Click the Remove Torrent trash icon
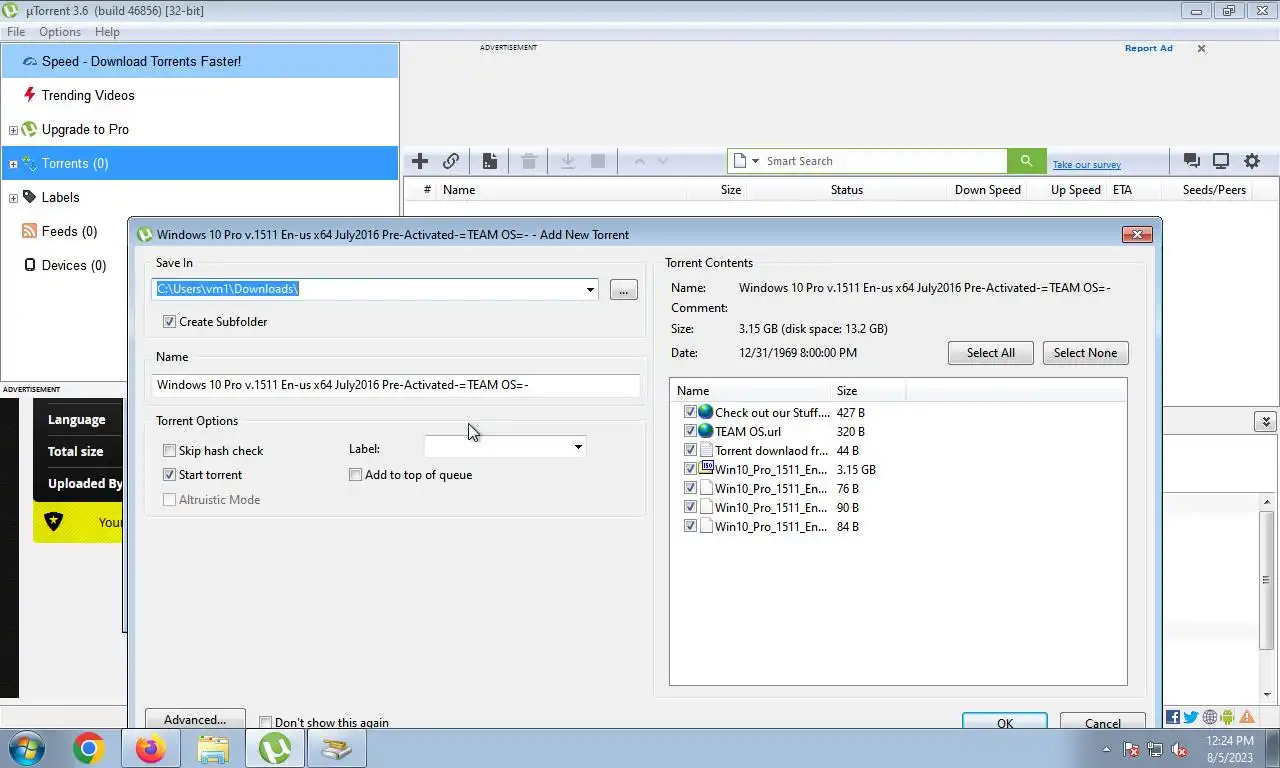This screenshot has width=1280, height=768. coord(529,161)
